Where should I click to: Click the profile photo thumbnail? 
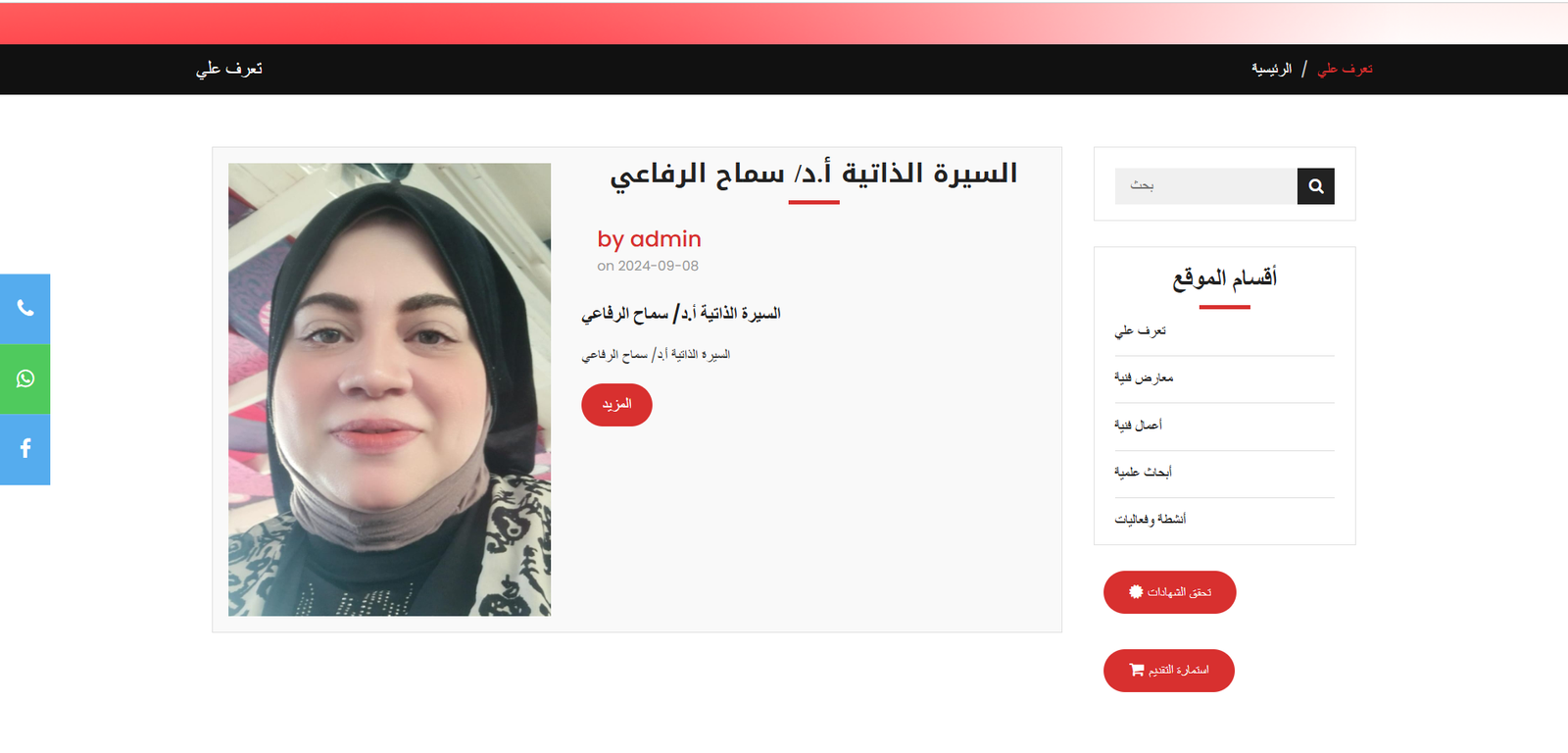(x=390, y=389)
